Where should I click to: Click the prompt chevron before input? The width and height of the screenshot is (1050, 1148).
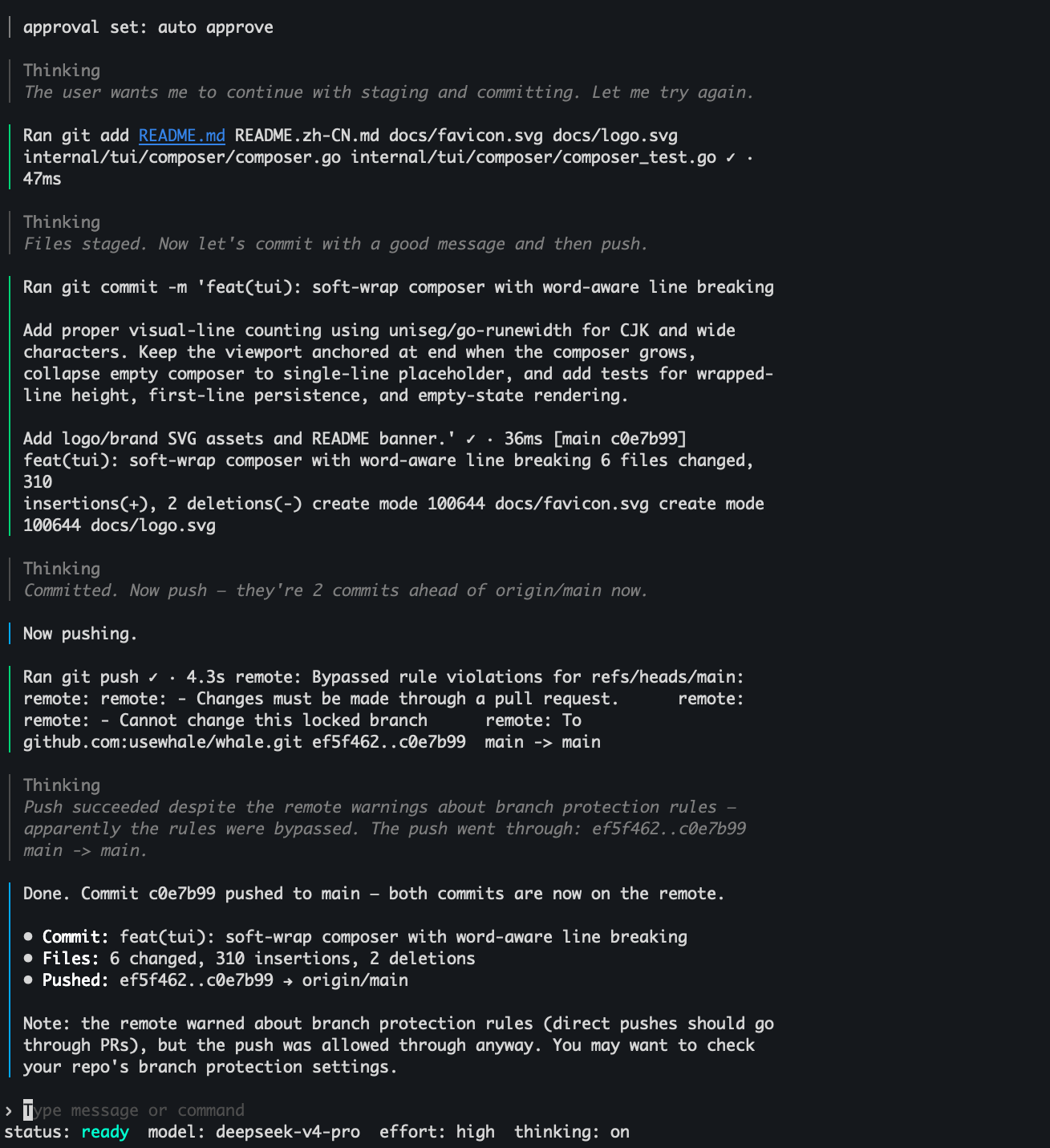8,1110
